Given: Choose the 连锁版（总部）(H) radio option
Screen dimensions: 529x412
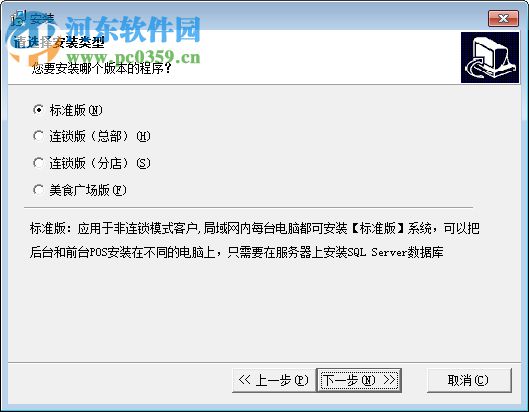Looking at the screenshot, I should tap(38, 136).
